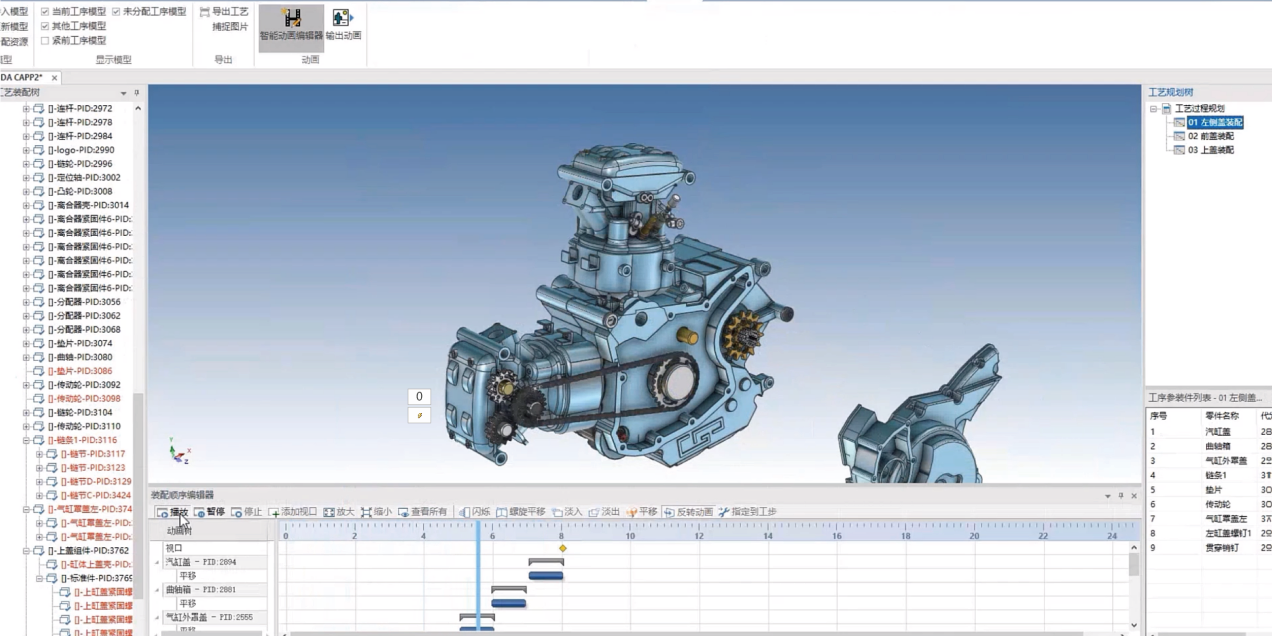1272x636 pixels.
Task: Collapse 汽缸盖 PID:2894 animation track
Action: pos(157,563)
